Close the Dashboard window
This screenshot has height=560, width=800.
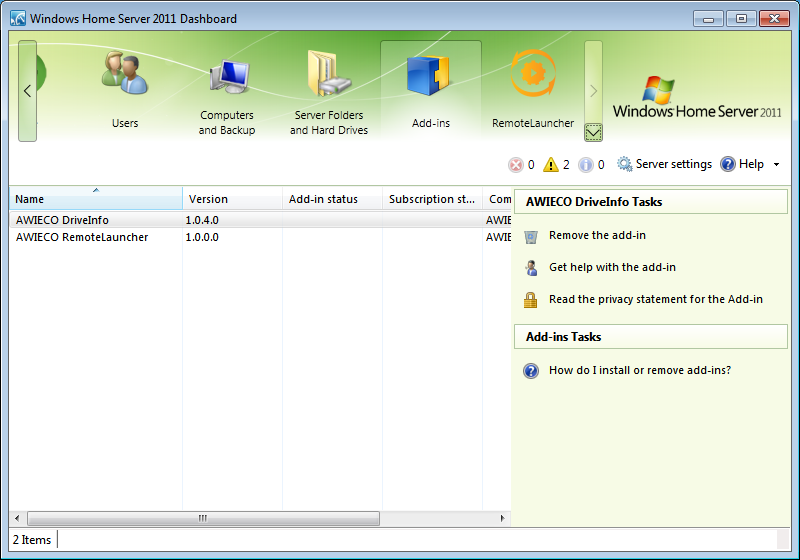pyautogui.click(x=774, y=19)
